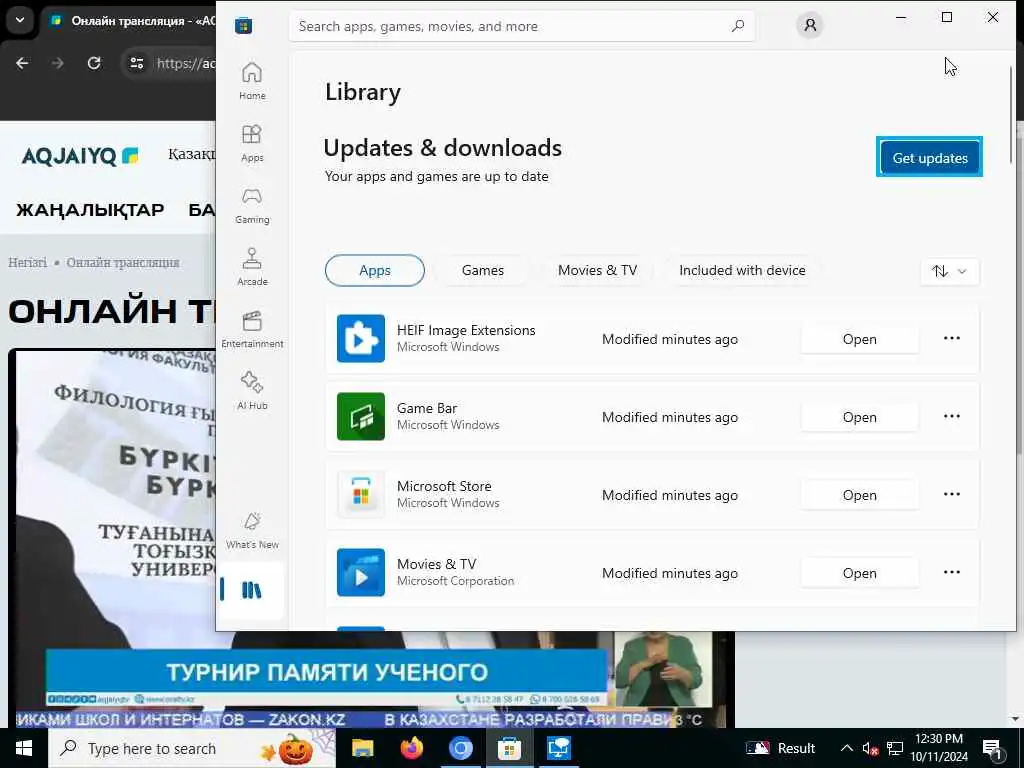This screenshot has height=768, width=1024.
Task: Click the Game Bar app icon
Action: [x=360, y=417]
